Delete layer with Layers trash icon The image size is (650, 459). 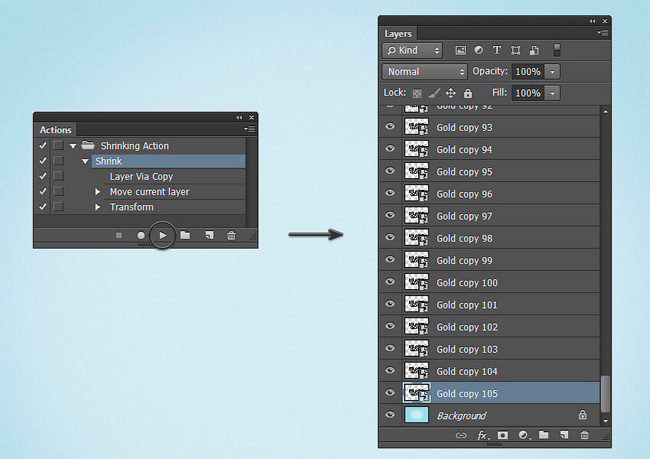585,435
